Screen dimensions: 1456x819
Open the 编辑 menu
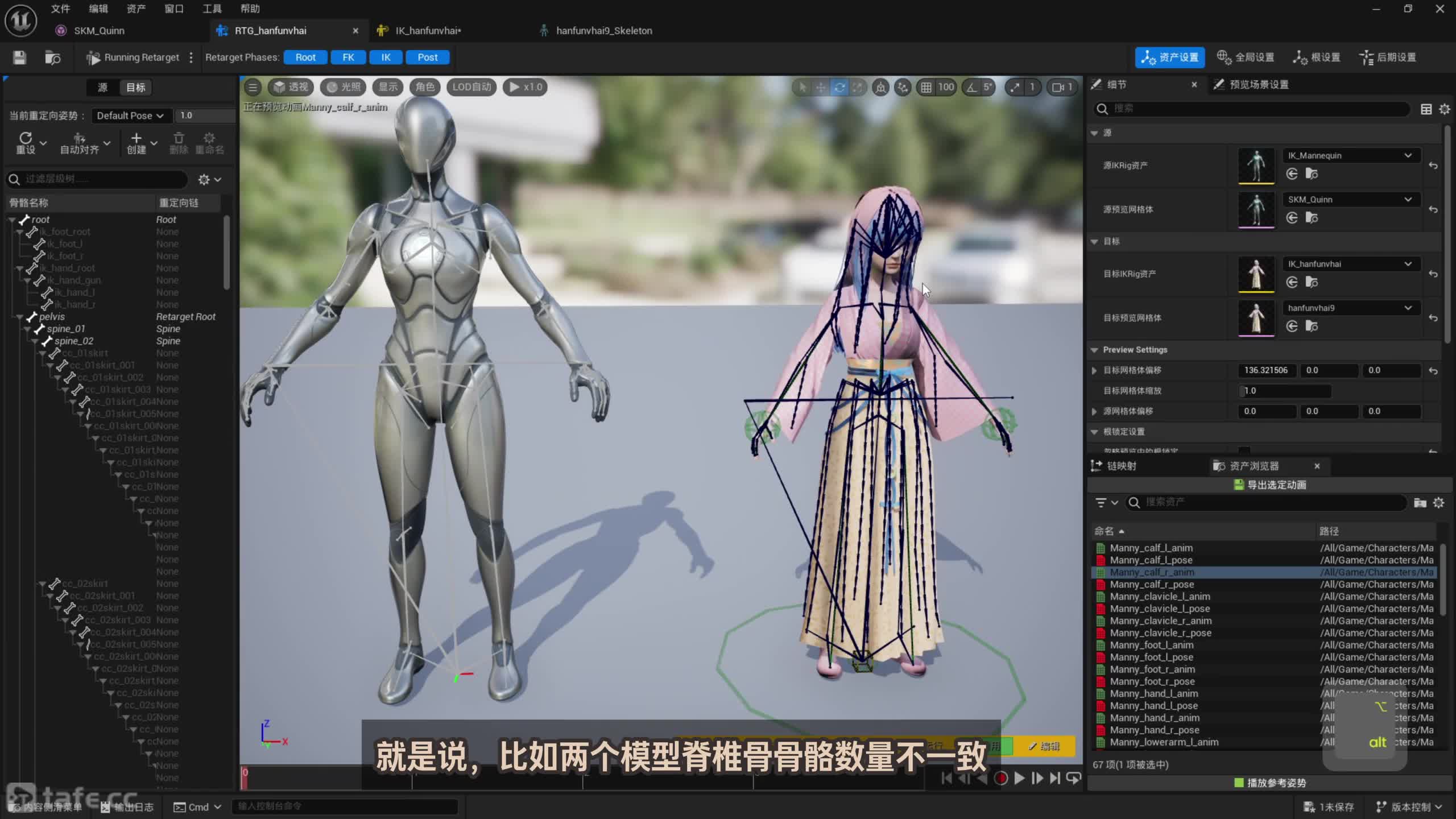coord(98,9)
